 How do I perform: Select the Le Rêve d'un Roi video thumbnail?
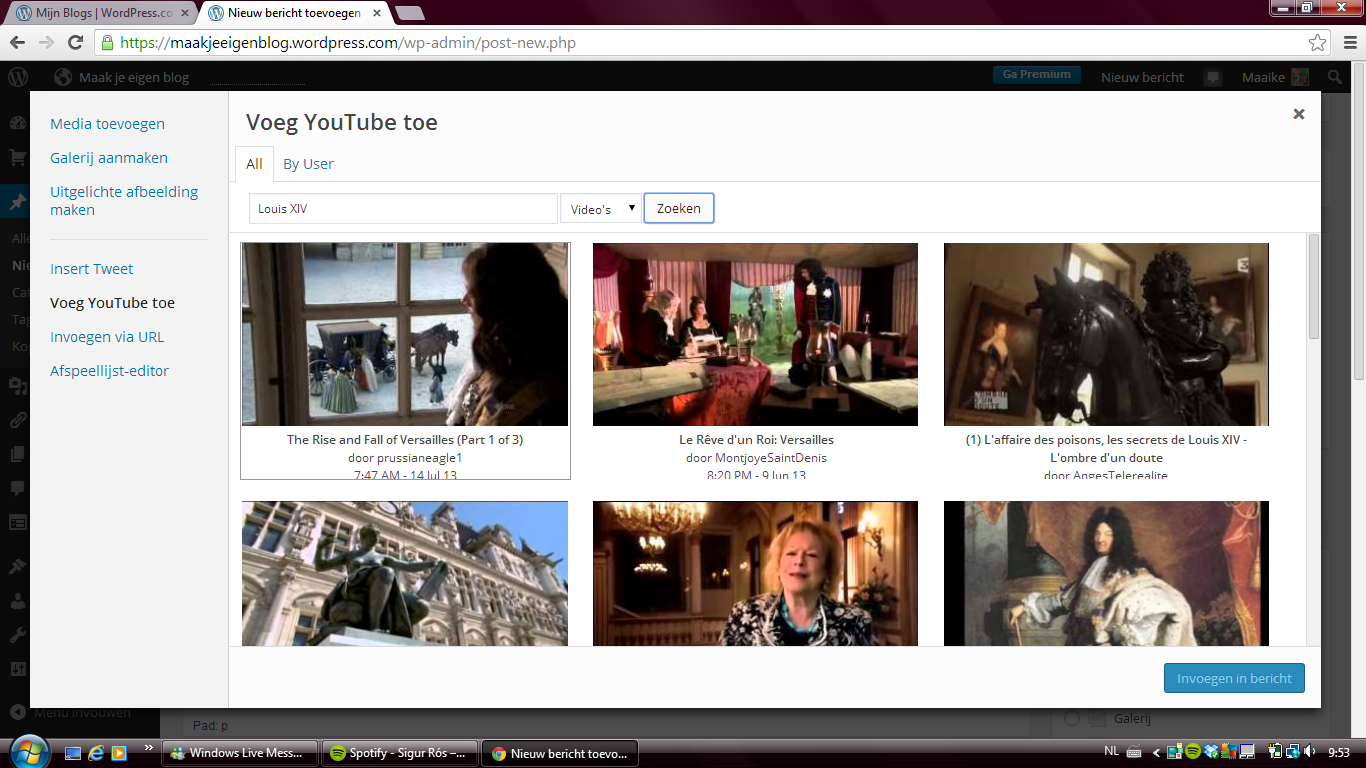coord(755,334)
